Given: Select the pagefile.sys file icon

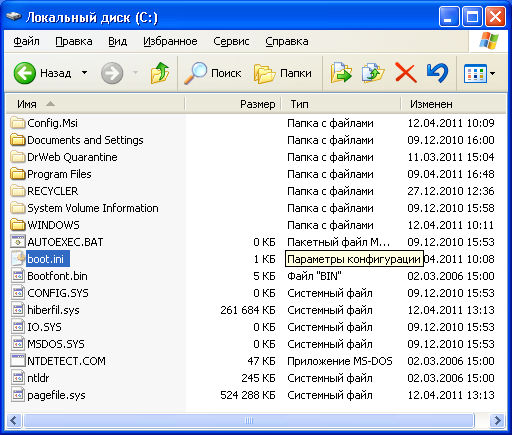Looking at the screenshot, I should coord(18,395).
